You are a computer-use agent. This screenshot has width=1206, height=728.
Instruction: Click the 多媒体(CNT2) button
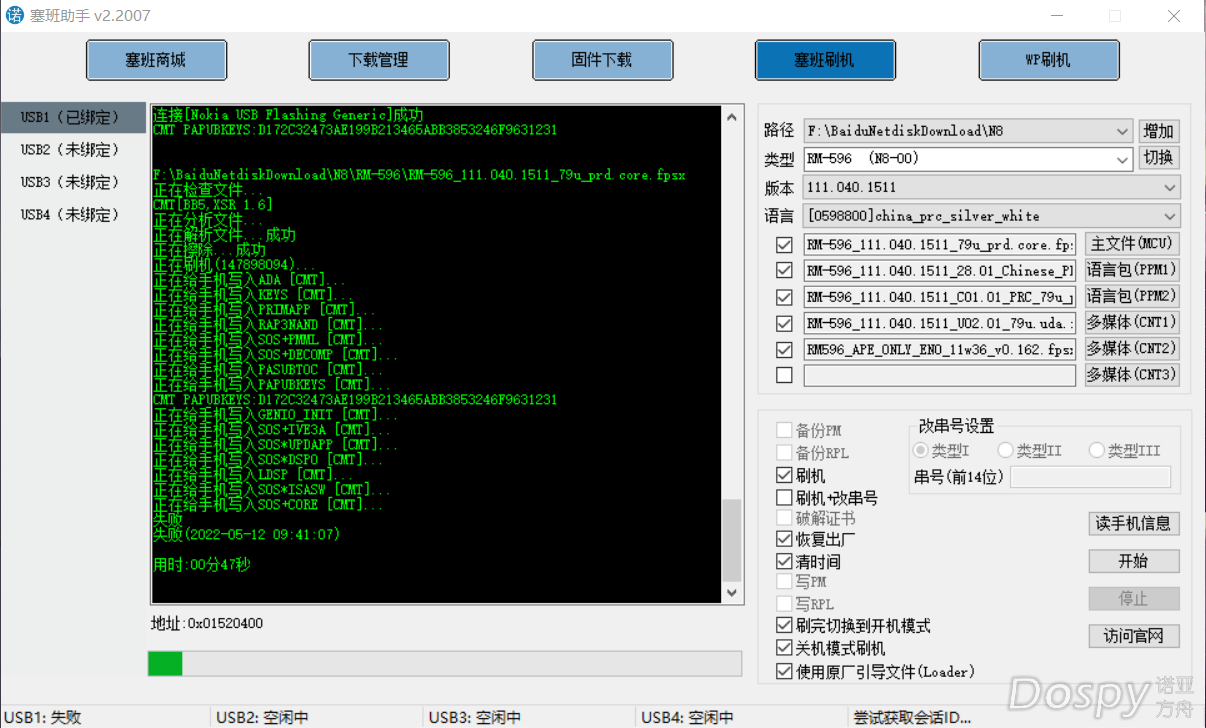(x=1132, y=349)
